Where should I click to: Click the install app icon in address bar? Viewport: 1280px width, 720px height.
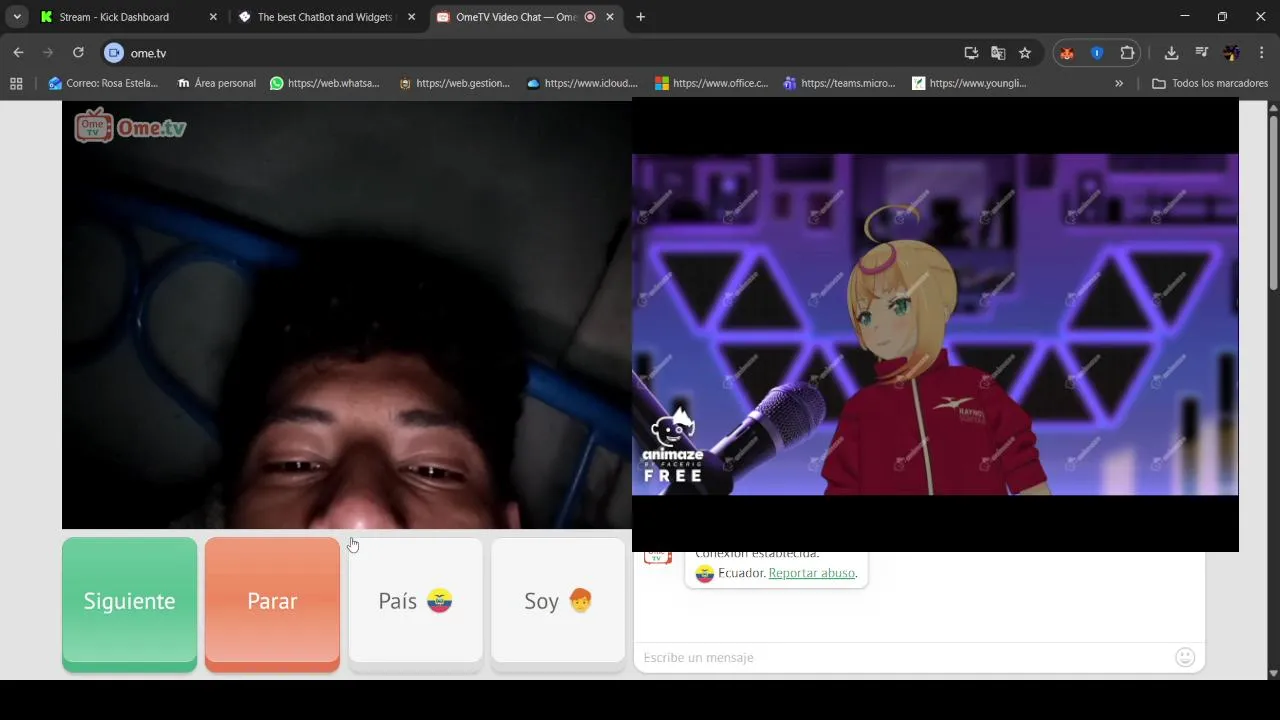pos(971,53)
